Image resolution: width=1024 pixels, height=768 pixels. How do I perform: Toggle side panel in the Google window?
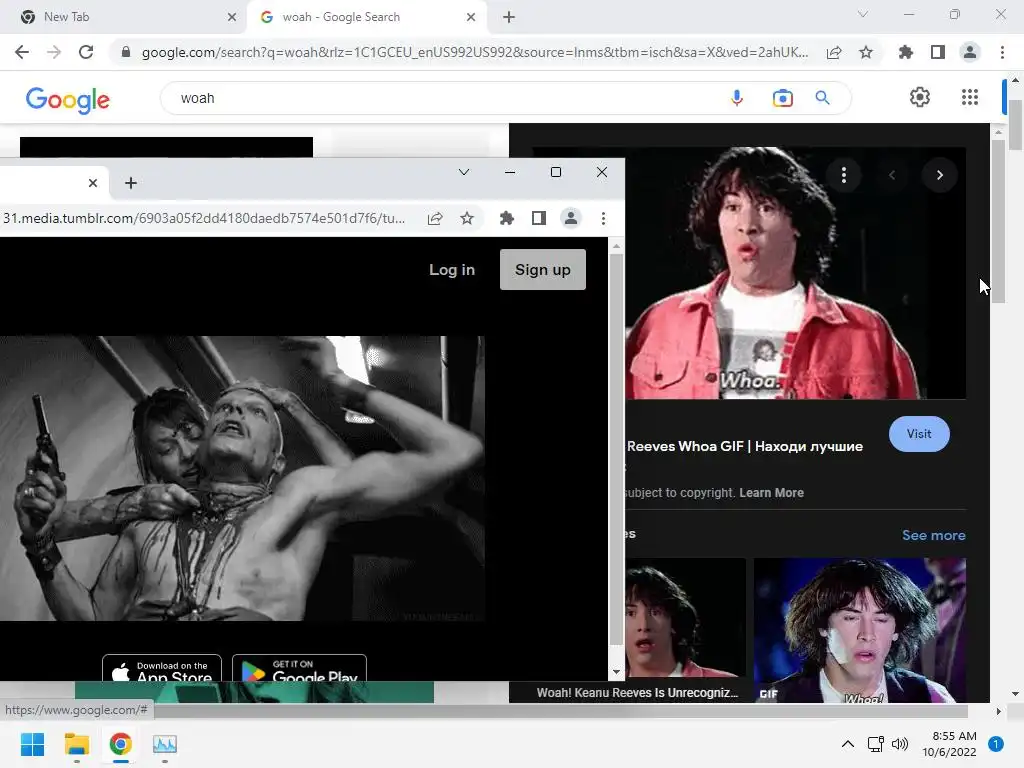coord(938,52)
